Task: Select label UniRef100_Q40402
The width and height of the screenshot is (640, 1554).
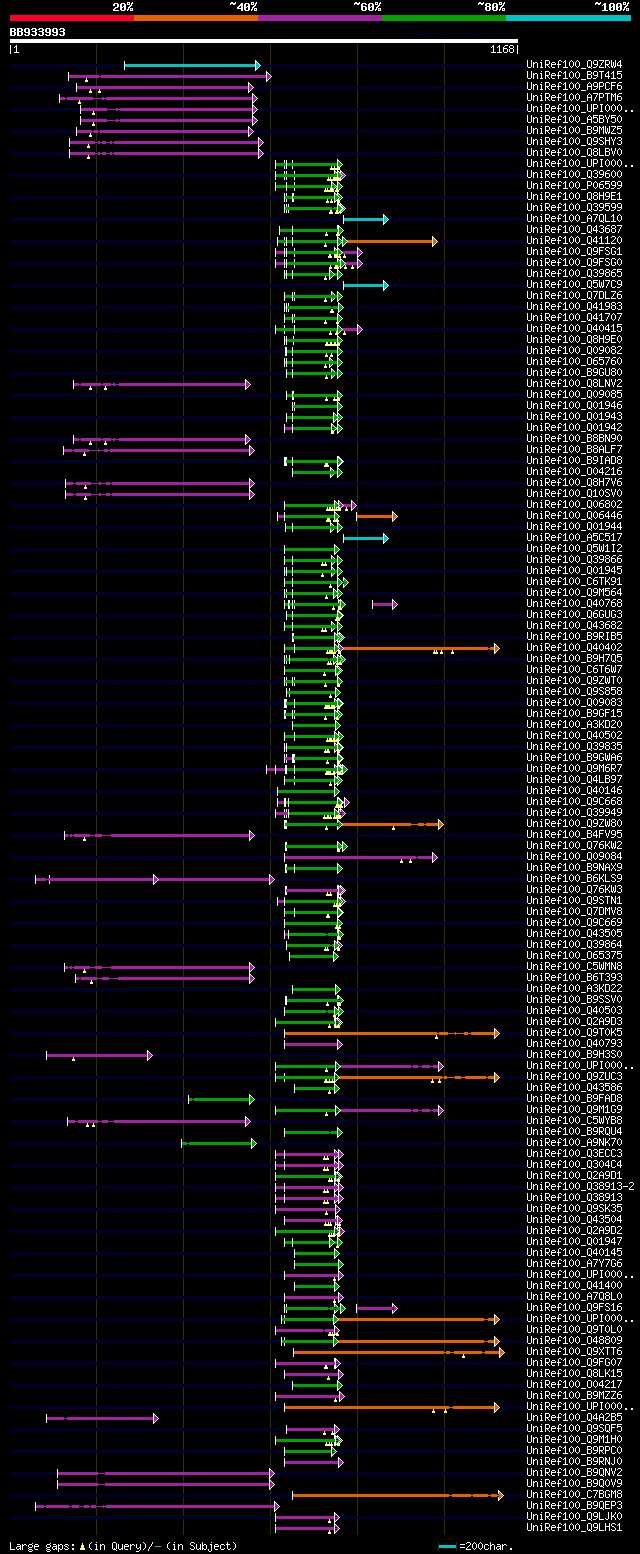Action: pos(574,647)
